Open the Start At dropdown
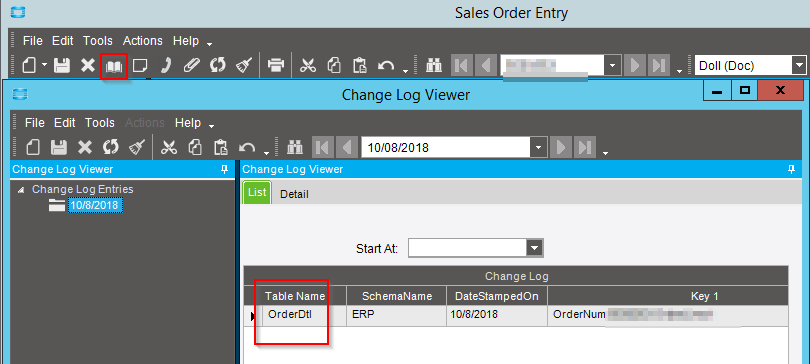This screenshot has width=810, height=364. tap(535, 248)
